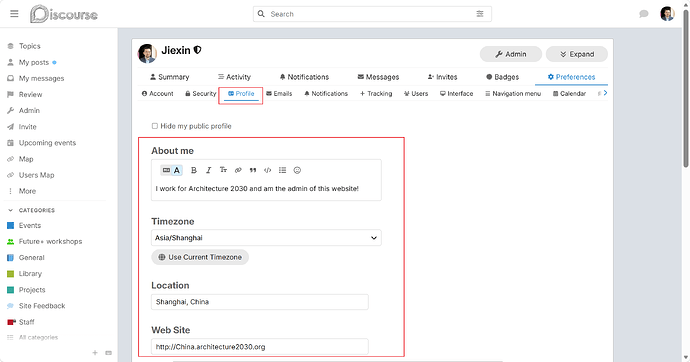Collapse the Categories sidebar section
The width and height of the screenshot is (690, 362).
31,210
